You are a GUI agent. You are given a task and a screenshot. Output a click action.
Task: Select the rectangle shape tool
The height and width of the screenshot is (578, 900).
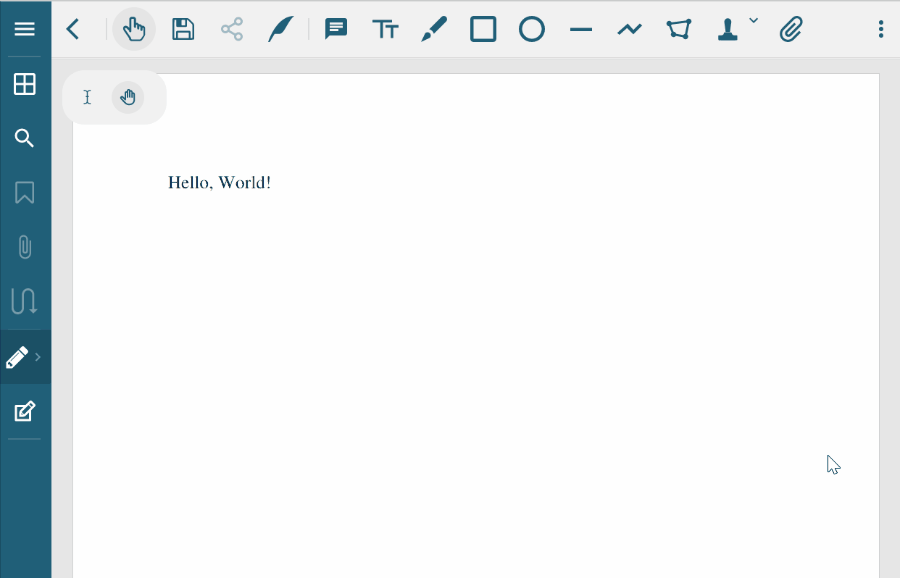pos(483,29)
